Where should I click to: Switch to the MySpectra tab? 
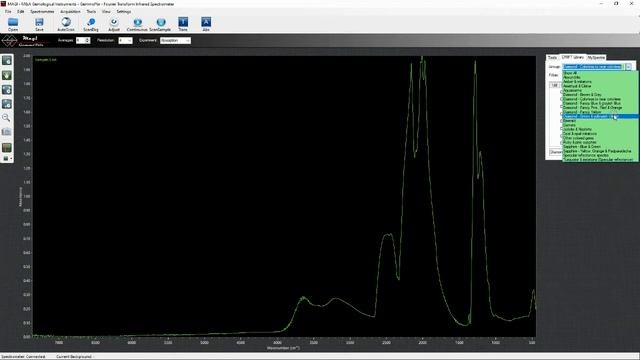(596, 58)
